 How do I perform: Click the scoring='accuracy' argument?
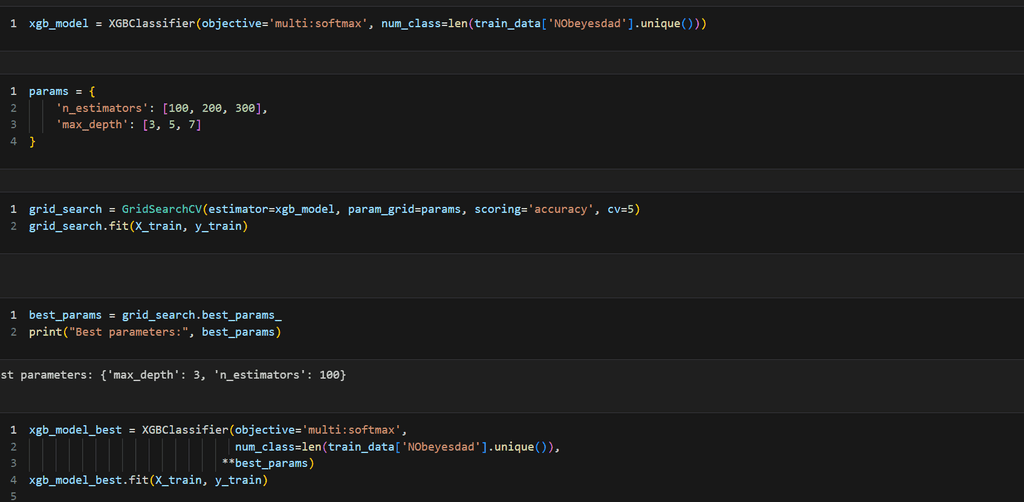click(x=534, y=210)
